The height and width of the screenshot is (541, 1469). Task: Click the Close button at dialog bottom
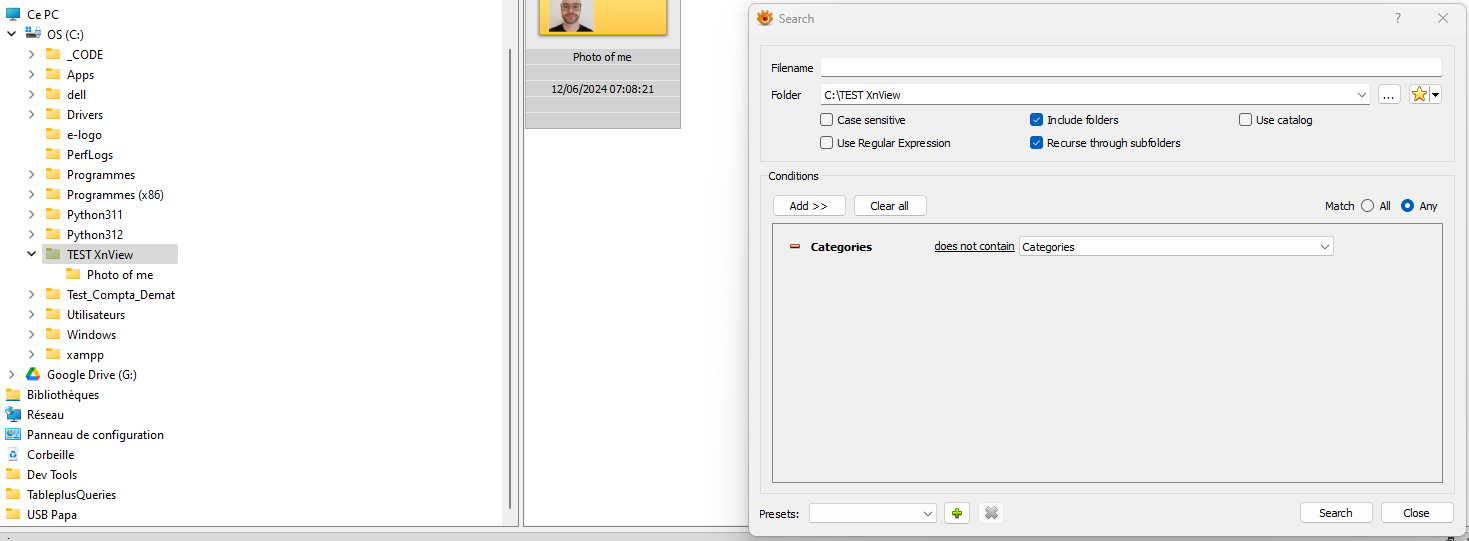(x=1417, y=513)
